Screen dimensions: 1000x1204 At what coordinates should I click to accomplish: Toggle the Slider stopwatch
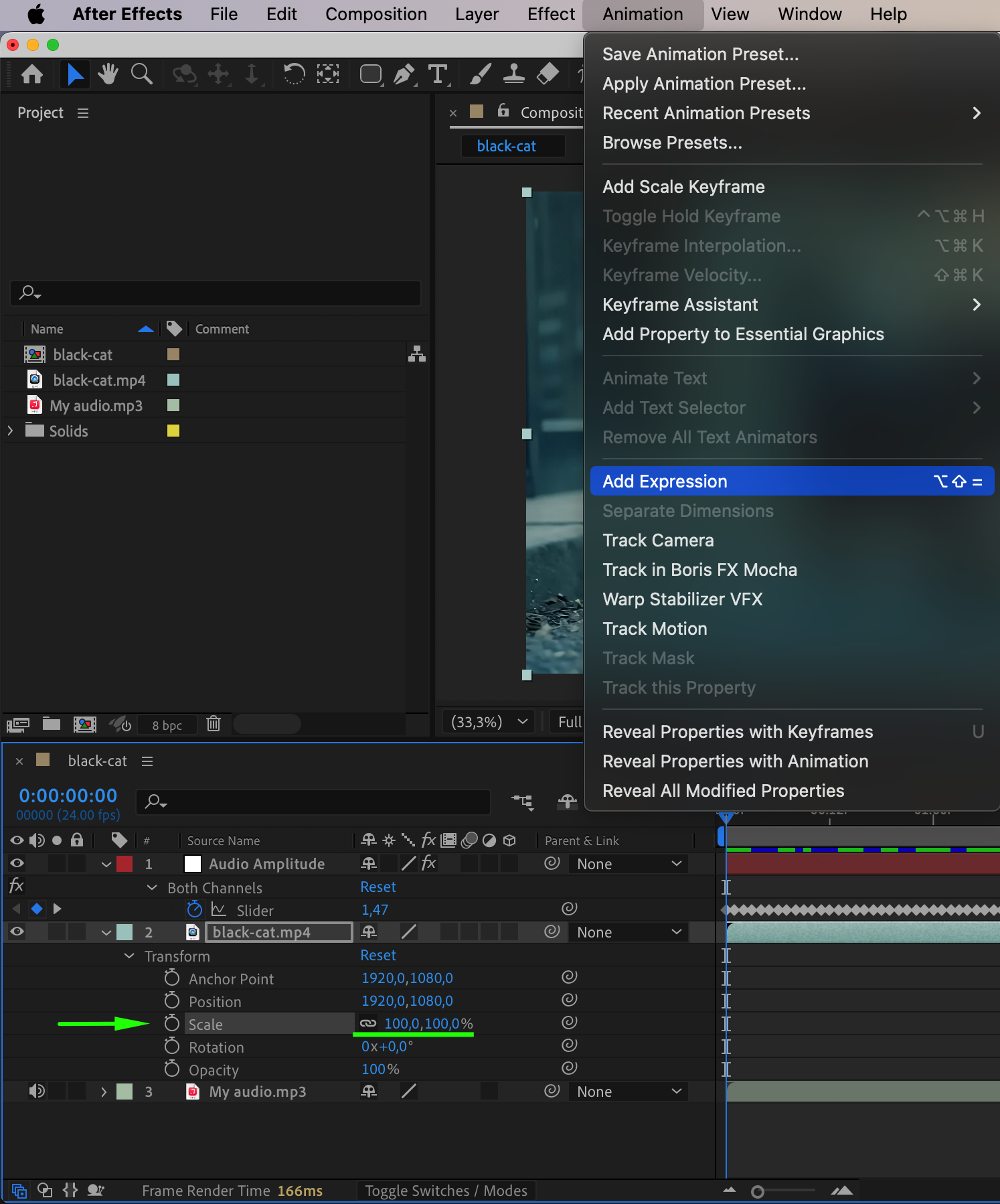coord(194,909)
